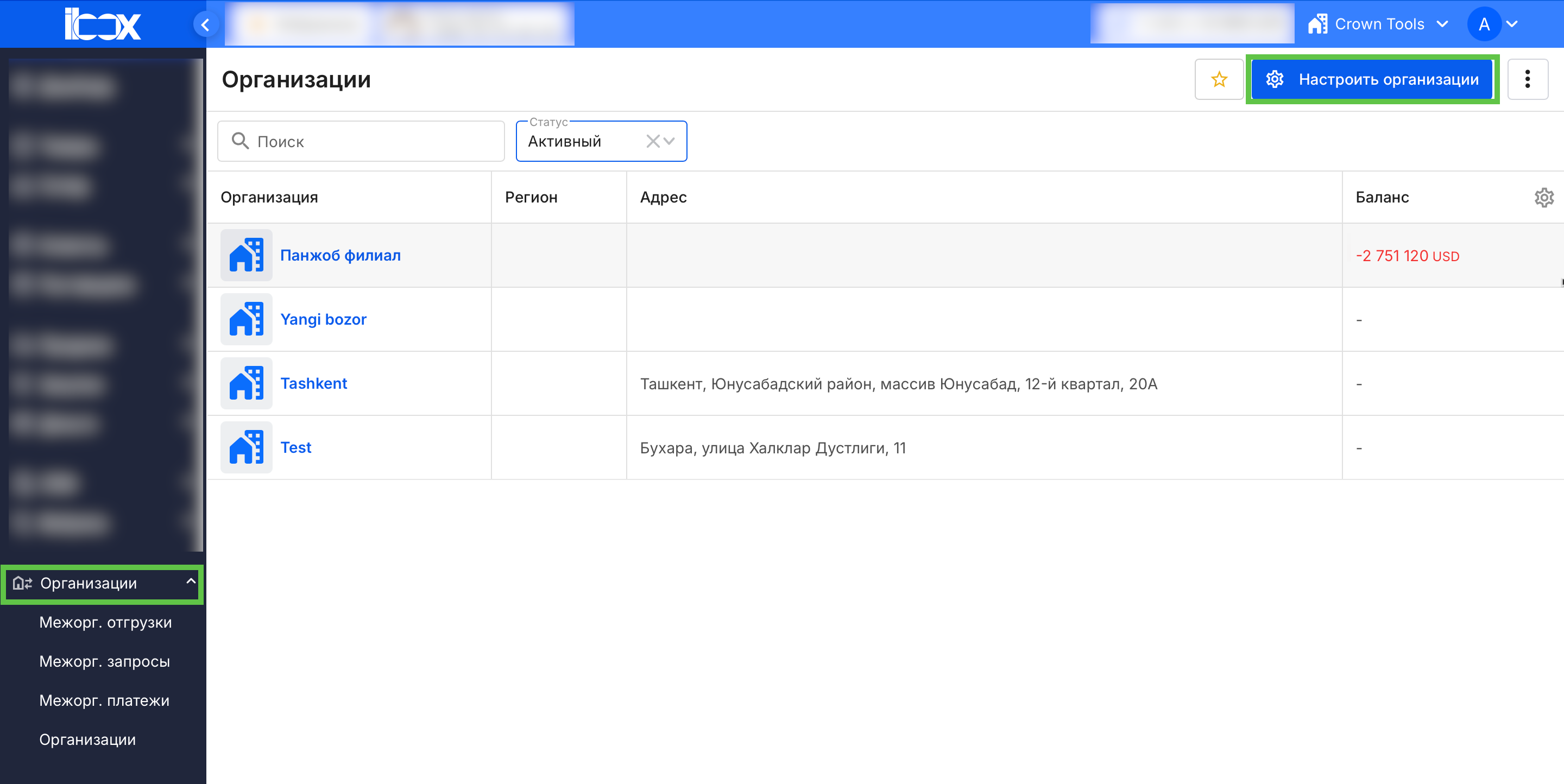Image resolution: width=1564 pixels, height=784 pixels.
Task: Go to Межорг. платежи submenu
Action: pyautogui.click(x=104, y=700)
